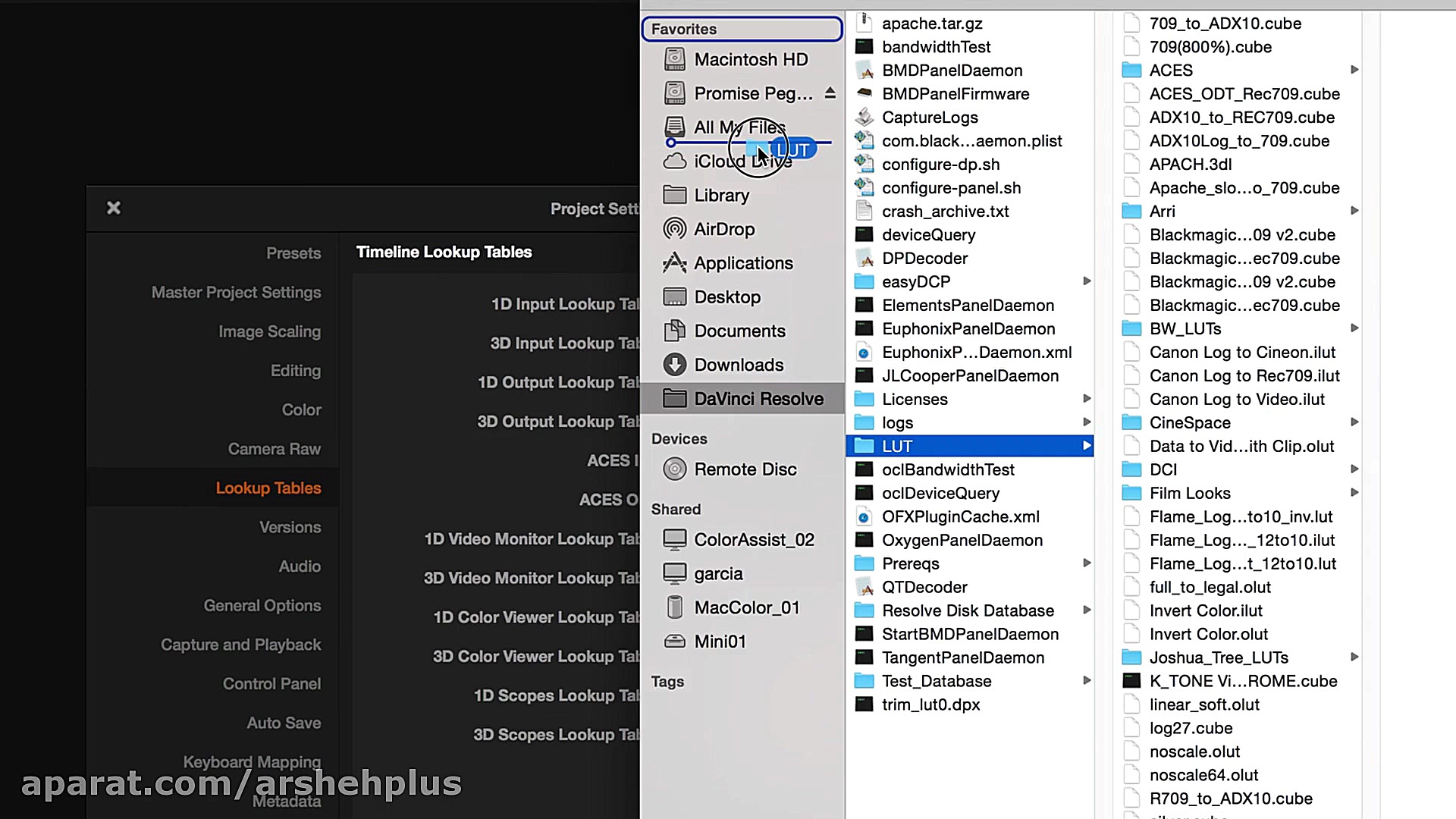
Task: Expand the ACES folder arrow
Action: point(1354,70)
